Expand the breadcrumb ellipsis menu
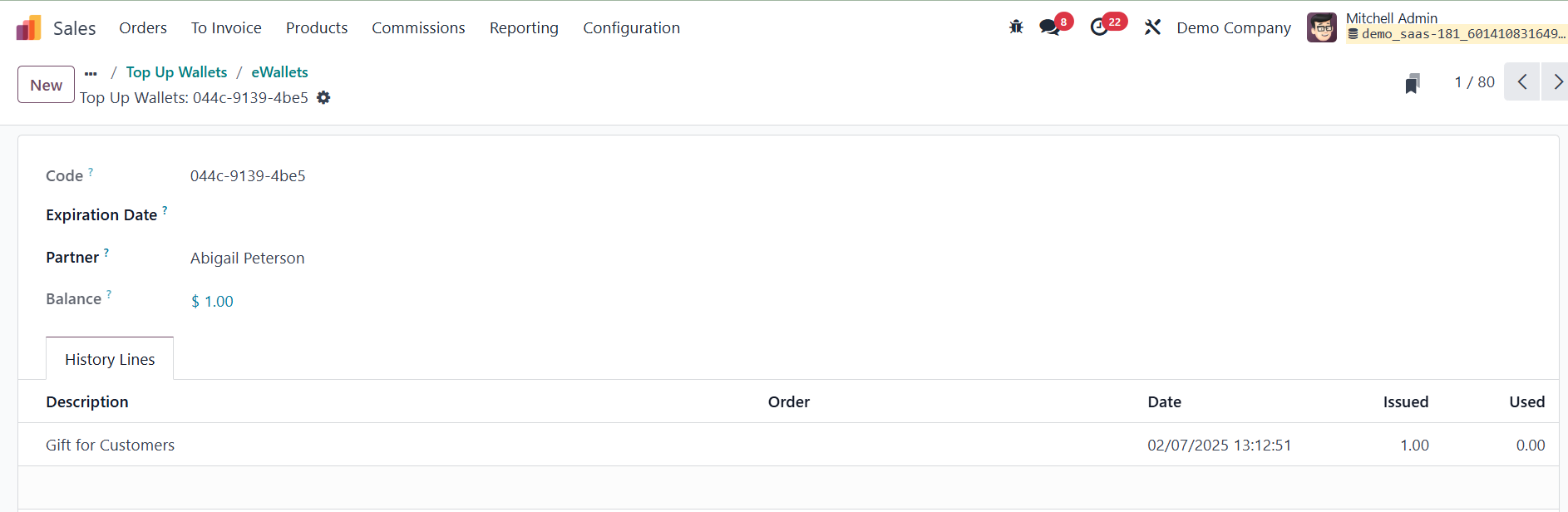1568x512 pixels. tap(91, 73)
